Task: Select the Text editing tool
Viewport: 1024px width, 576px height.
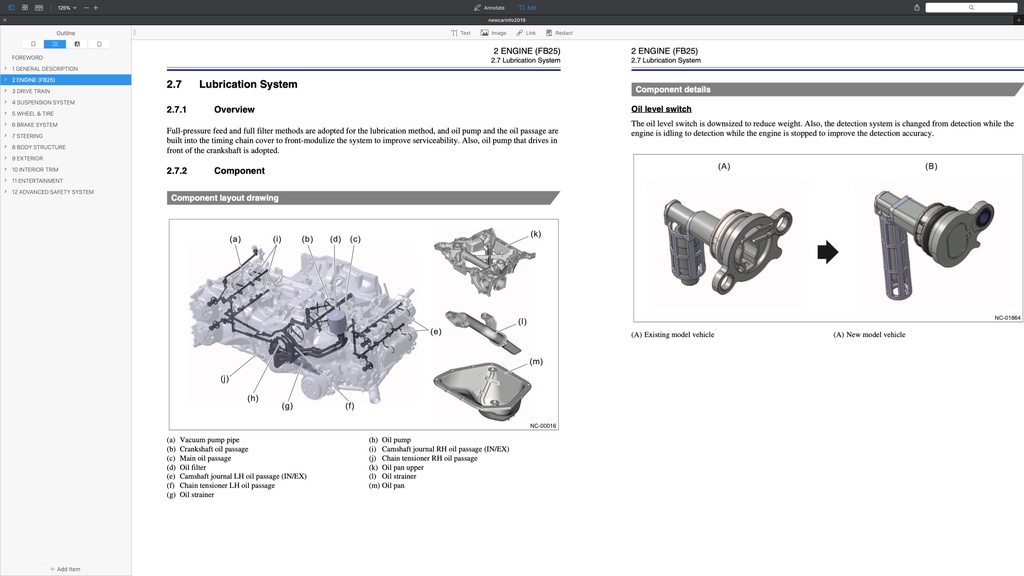Action: (x=460, y=33)
